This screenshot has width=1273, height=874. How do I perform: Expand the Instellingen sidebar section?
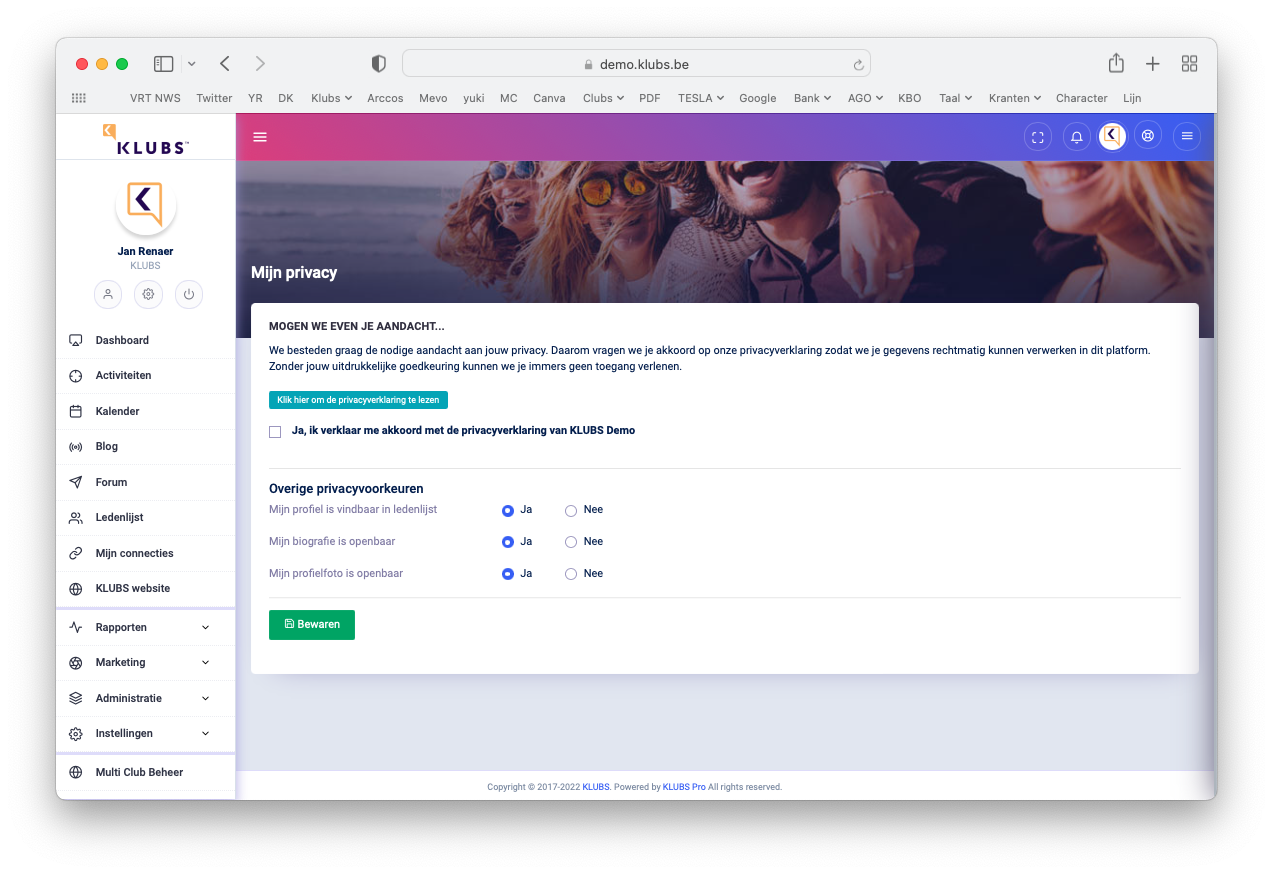pos(138,734)
